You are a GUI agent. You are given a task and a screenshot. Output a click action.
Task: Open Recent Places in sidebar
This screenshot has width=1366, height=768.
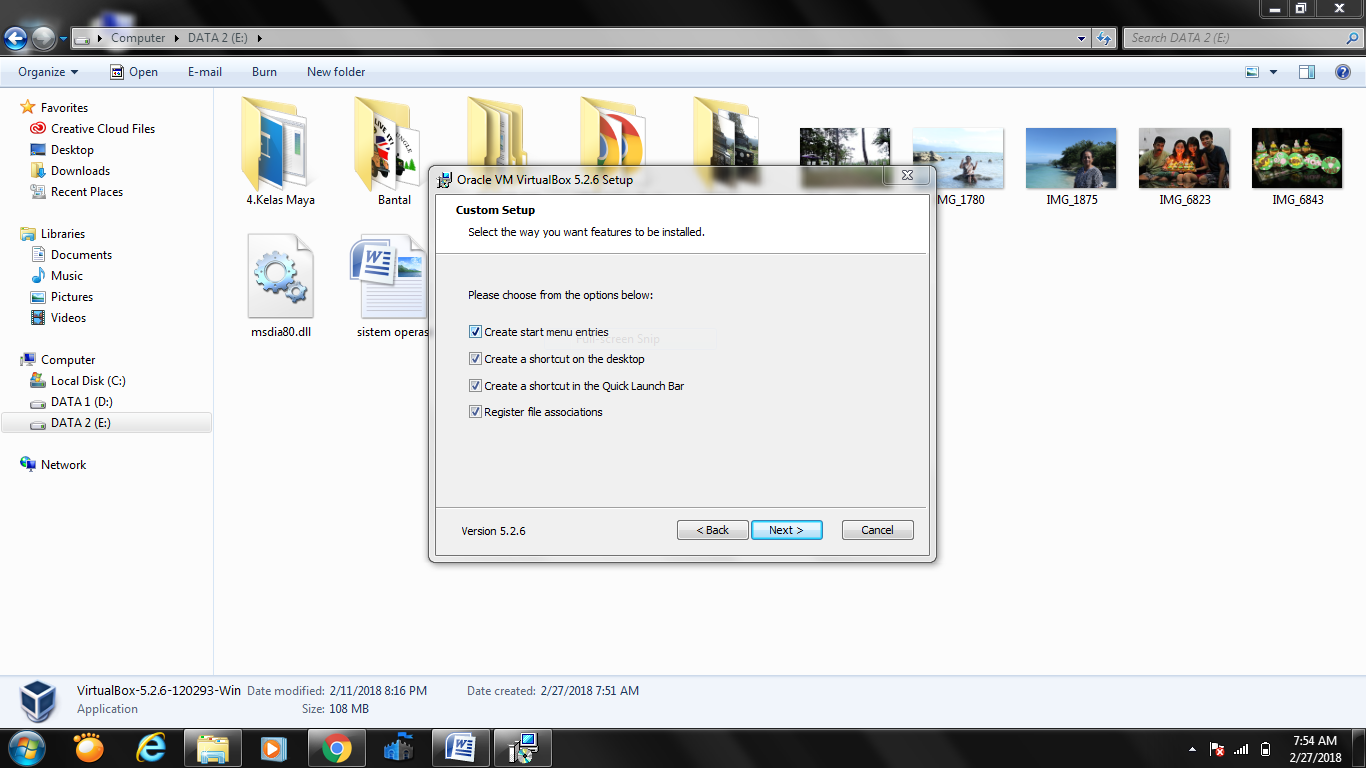[x=87, y=192]
